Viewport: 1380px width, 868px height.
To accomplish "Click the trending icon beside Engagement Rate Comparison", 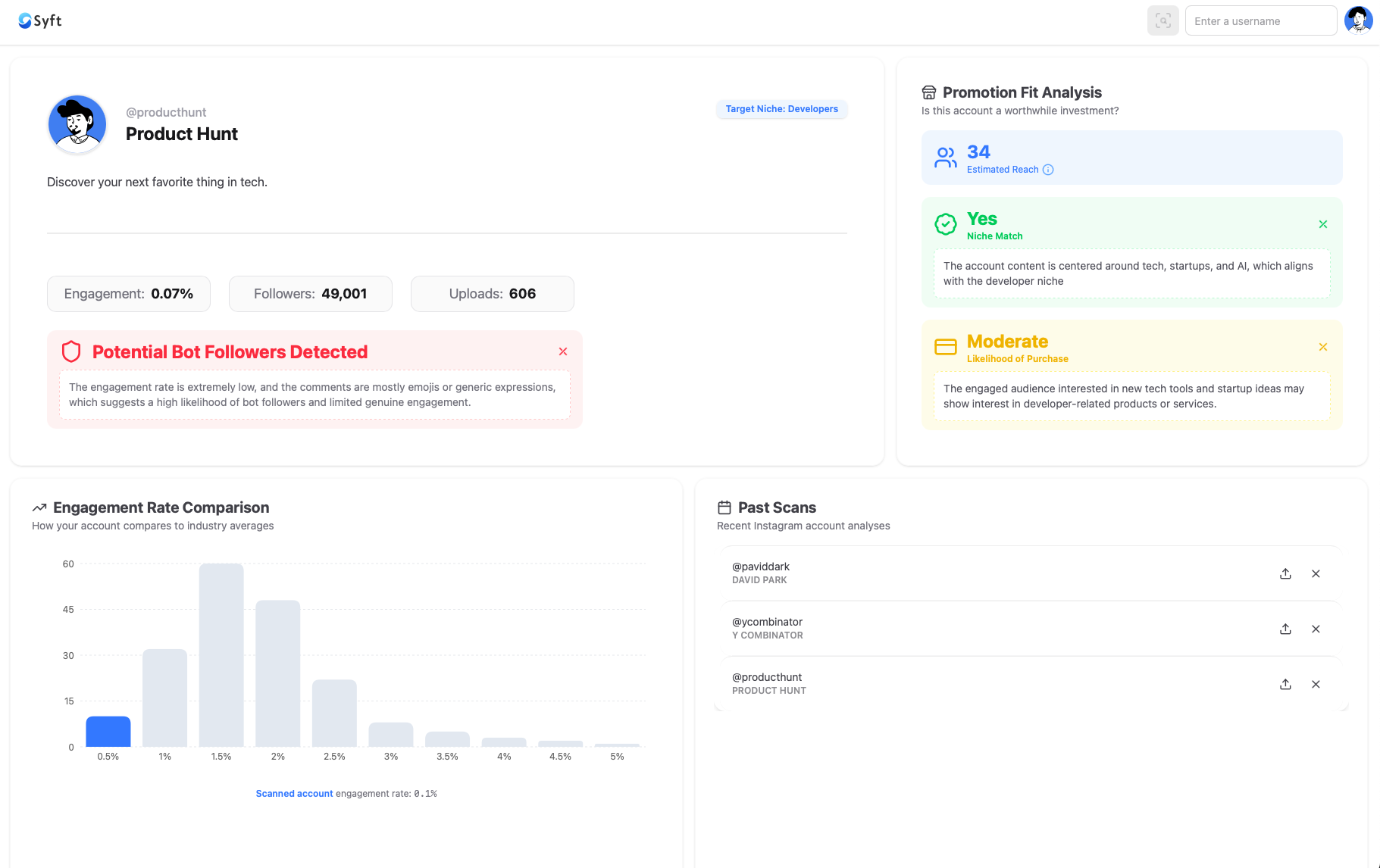I will (39, 507).
